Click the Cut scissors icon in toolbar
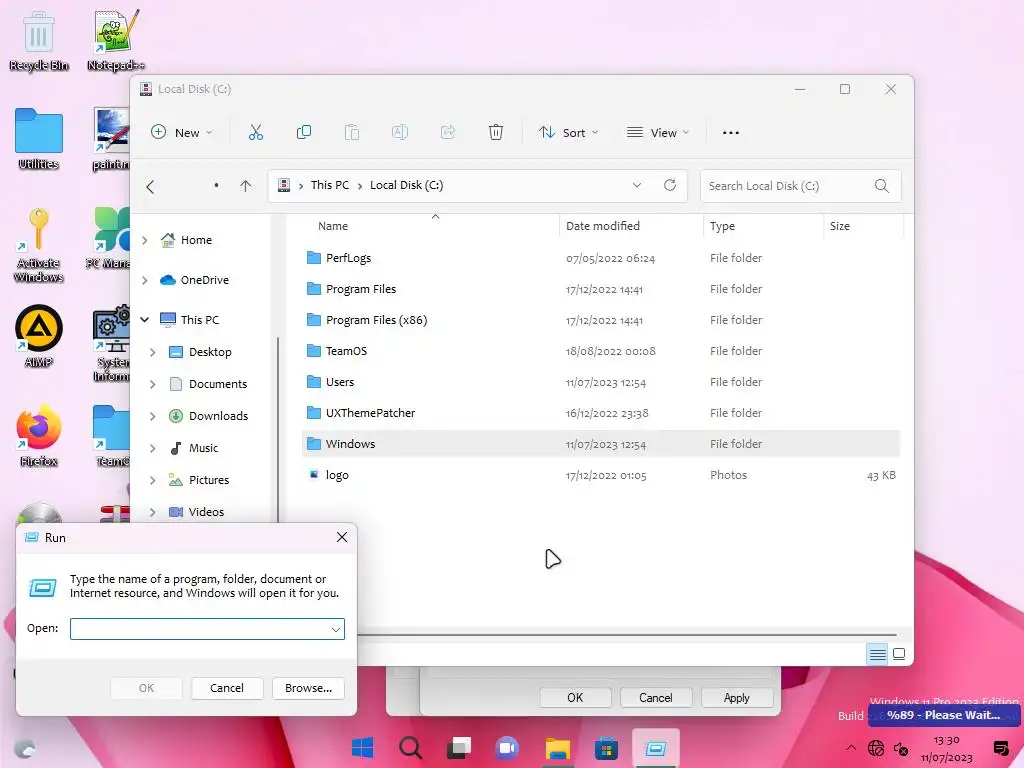 click(255, 133)
